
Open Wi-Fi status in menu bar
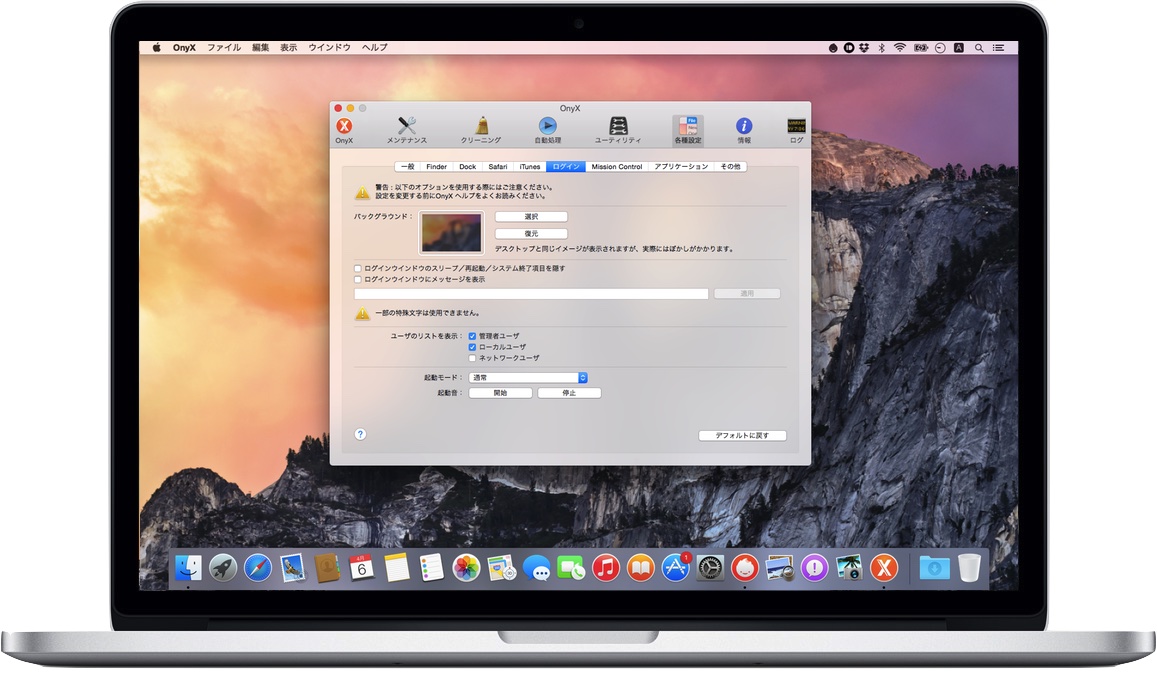tap(899, 47)
